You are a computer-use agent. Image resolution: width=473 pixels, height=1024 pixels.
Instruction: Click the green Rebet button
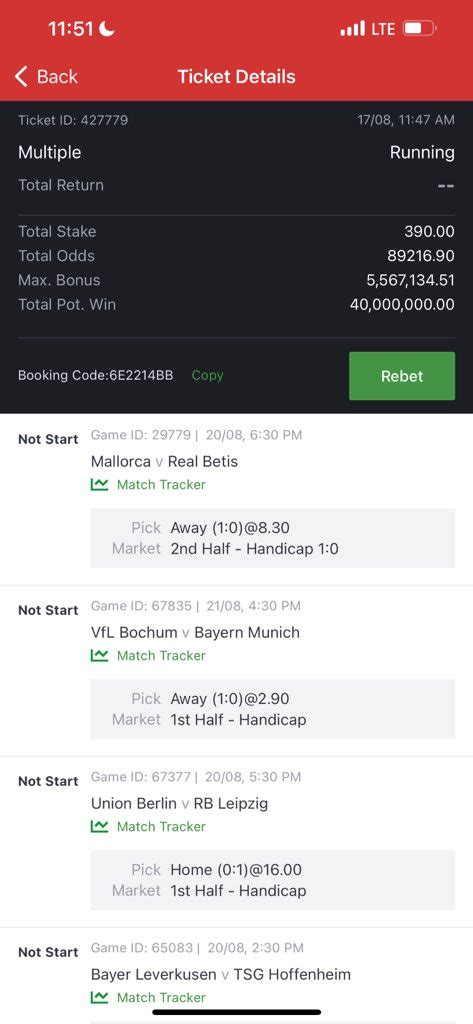pos(402,376)
